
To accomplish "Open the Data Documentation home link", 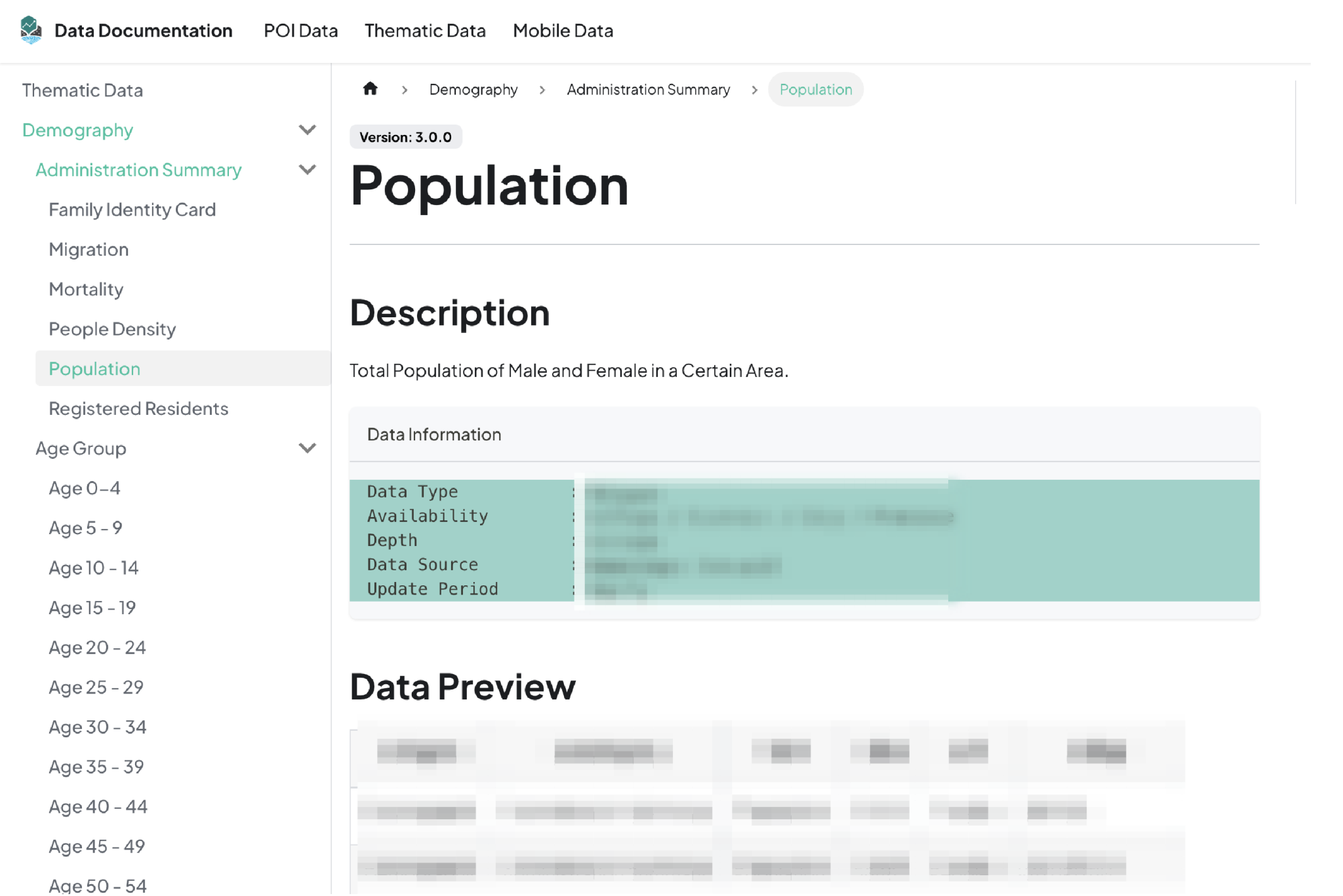I will (x=143, y=31).
